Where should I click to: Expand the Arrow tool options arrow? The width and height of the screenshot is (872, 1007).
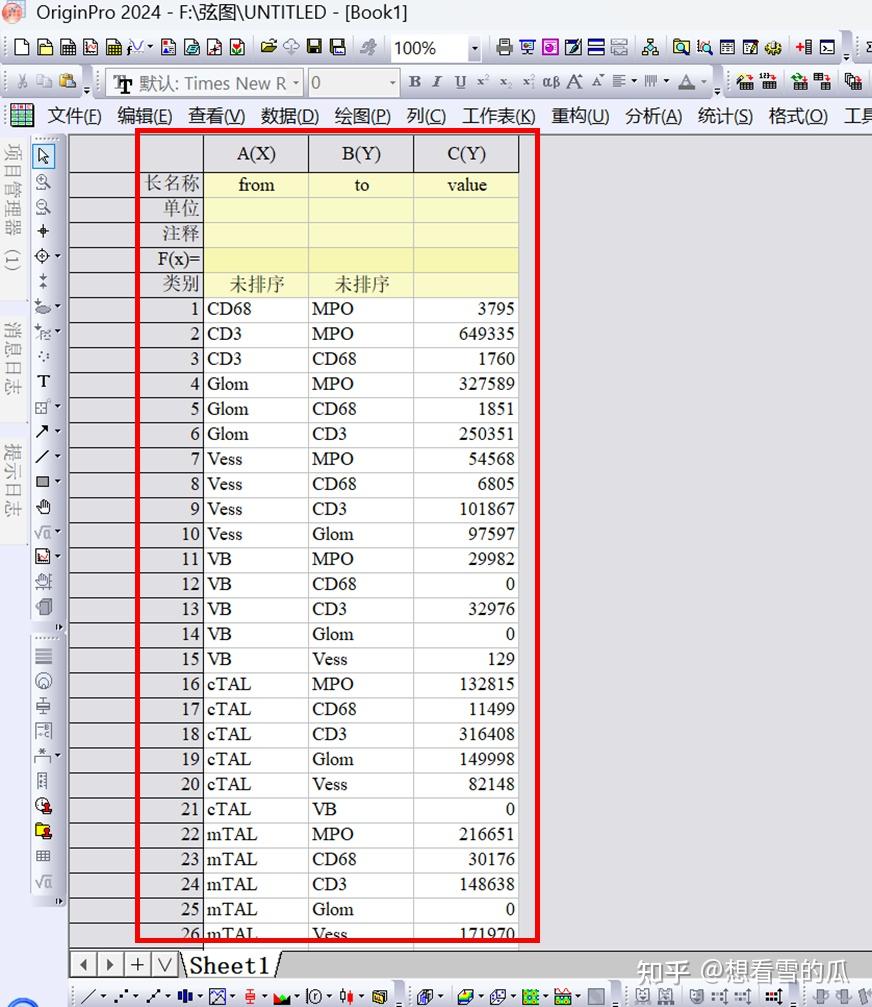pos(58,431)
